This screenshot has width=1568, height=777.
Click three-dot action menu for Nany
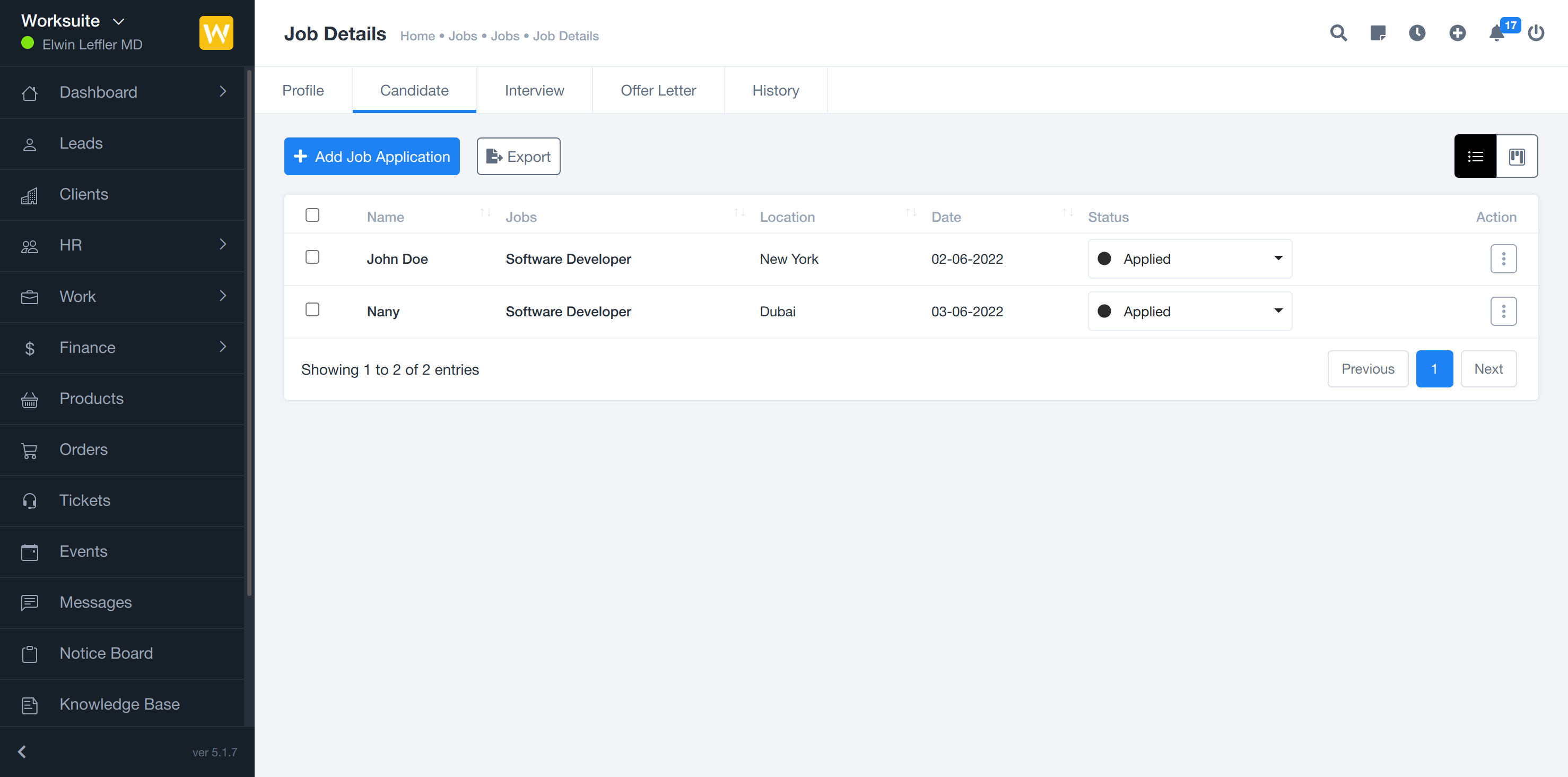tap(1503, 311)
